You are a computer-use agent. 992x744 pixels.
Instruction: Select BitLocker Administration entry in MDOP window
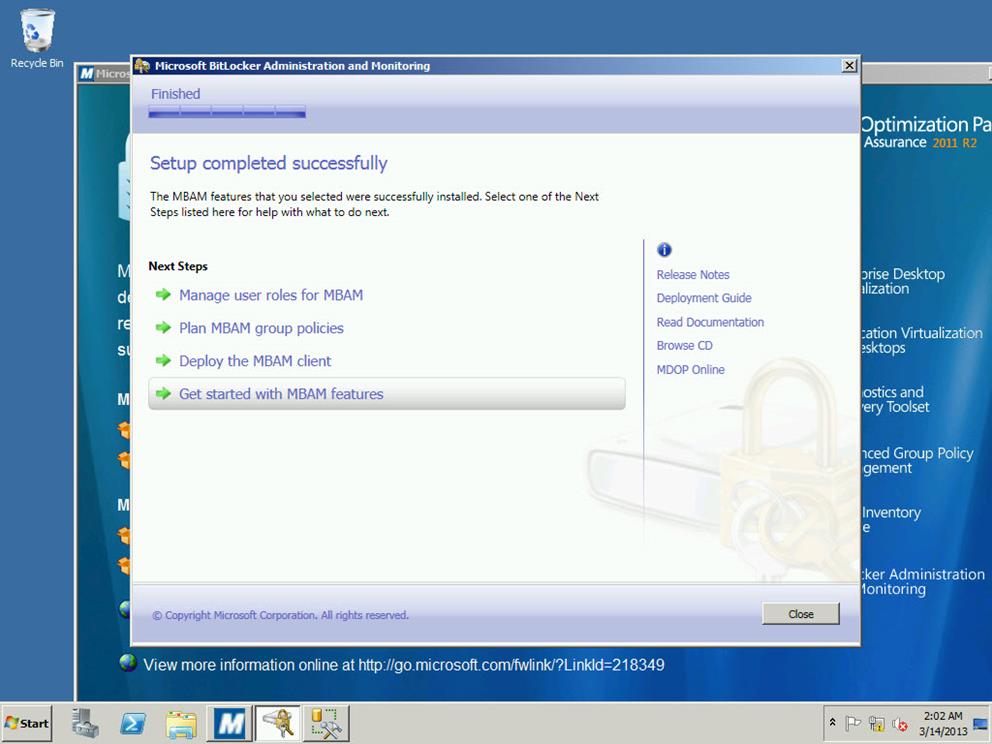[x=922, y=581]
